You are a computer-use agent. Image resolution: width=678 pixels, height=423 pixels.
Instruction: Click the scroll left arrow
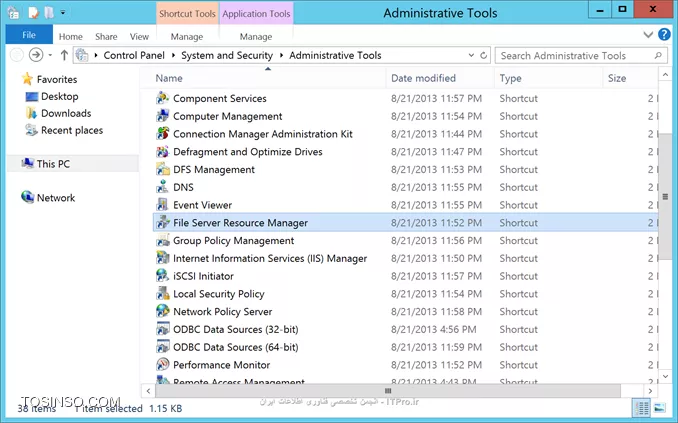coord(148,391)
